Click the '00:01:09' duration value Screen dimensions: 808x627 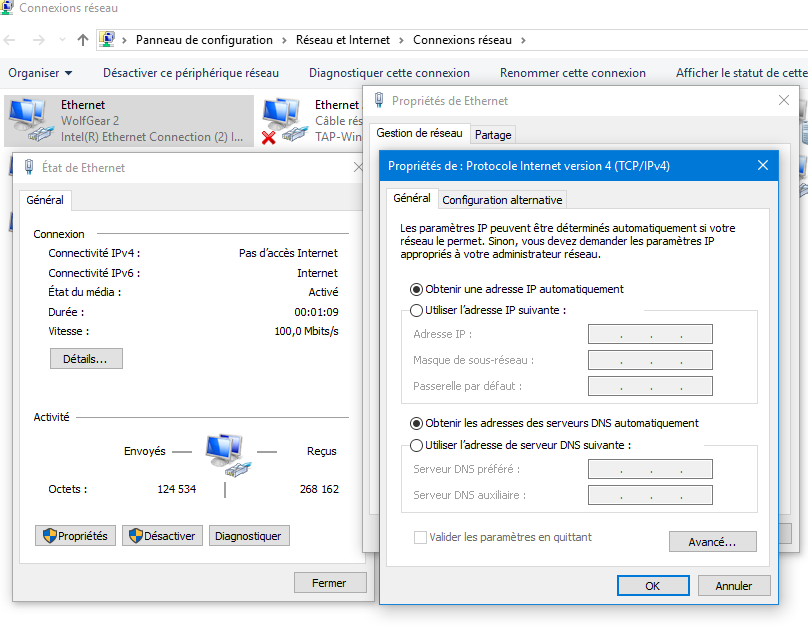pos(316,312)
